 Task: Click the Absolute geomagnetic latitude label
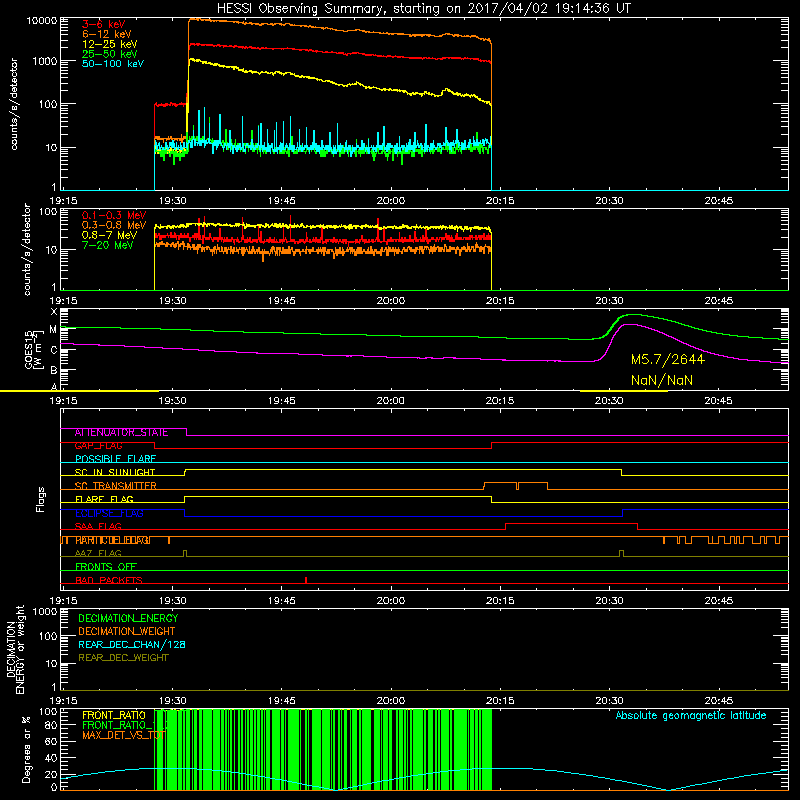[691, 716]
